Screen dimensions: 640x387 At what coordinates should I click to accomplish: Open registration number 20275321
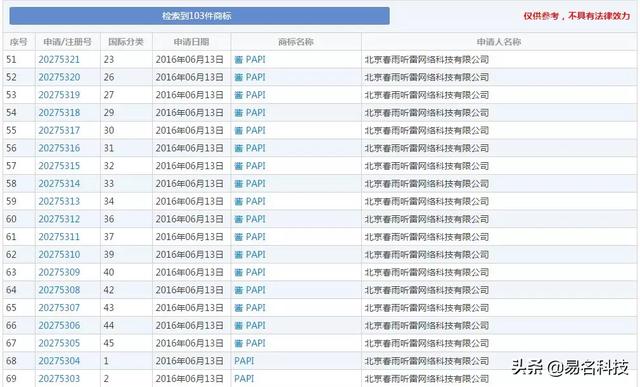(59, 60)
